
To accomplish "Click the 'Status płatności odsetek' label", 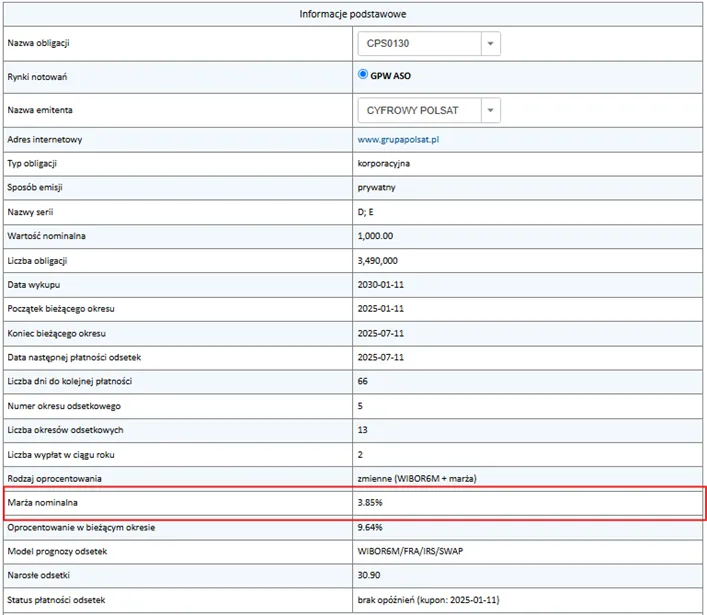I will coord(56,600).
